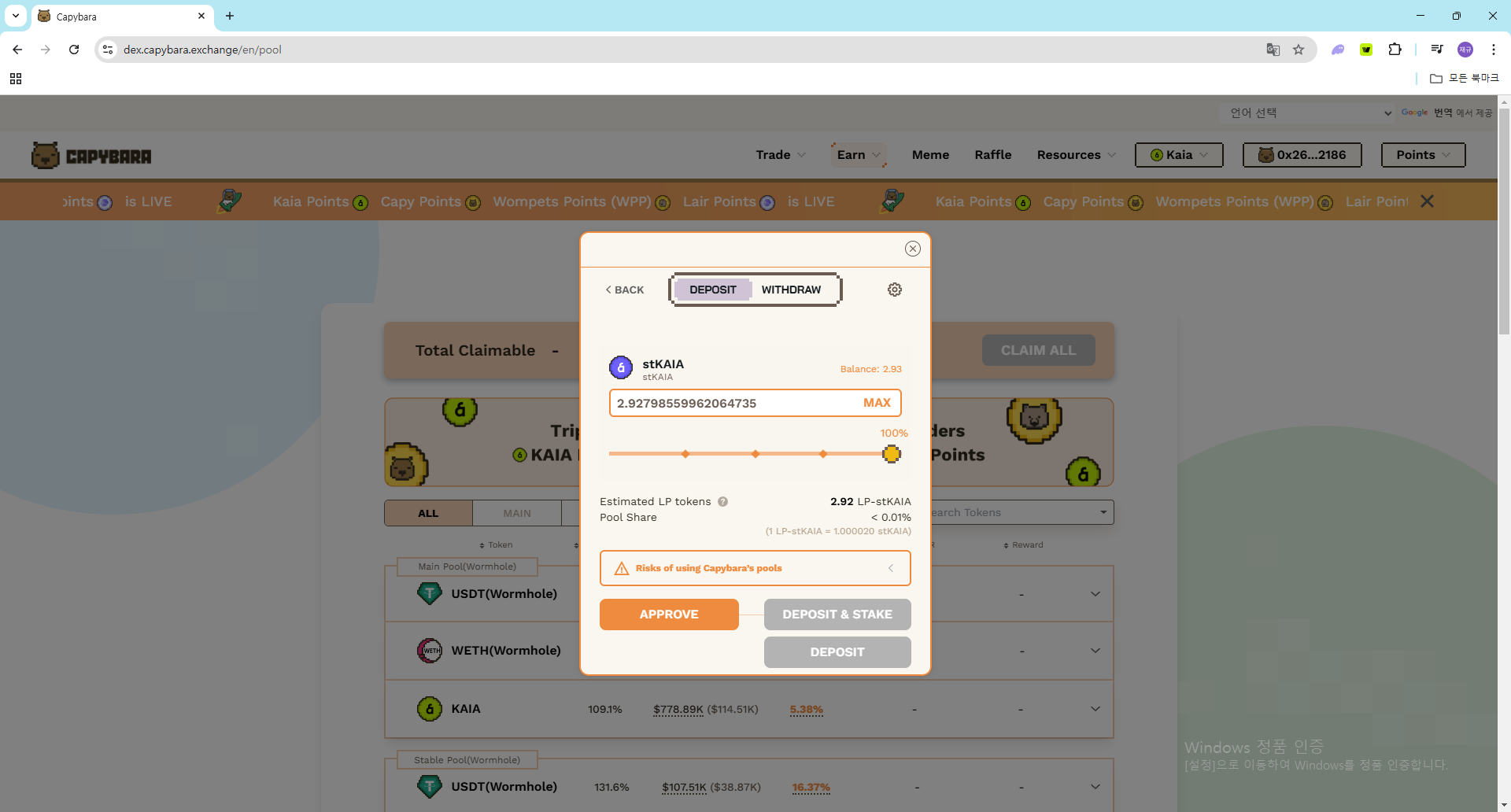This screenshot has width=1511, height=812.
Task: Open Chrome three-dot menu
Action: click(1493, 50)
